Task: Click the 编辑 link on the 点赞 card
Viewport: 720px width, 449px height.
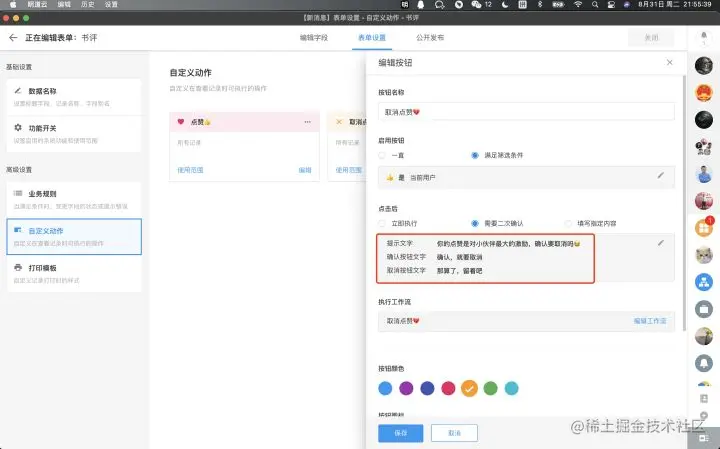Action: pos(305,170)
